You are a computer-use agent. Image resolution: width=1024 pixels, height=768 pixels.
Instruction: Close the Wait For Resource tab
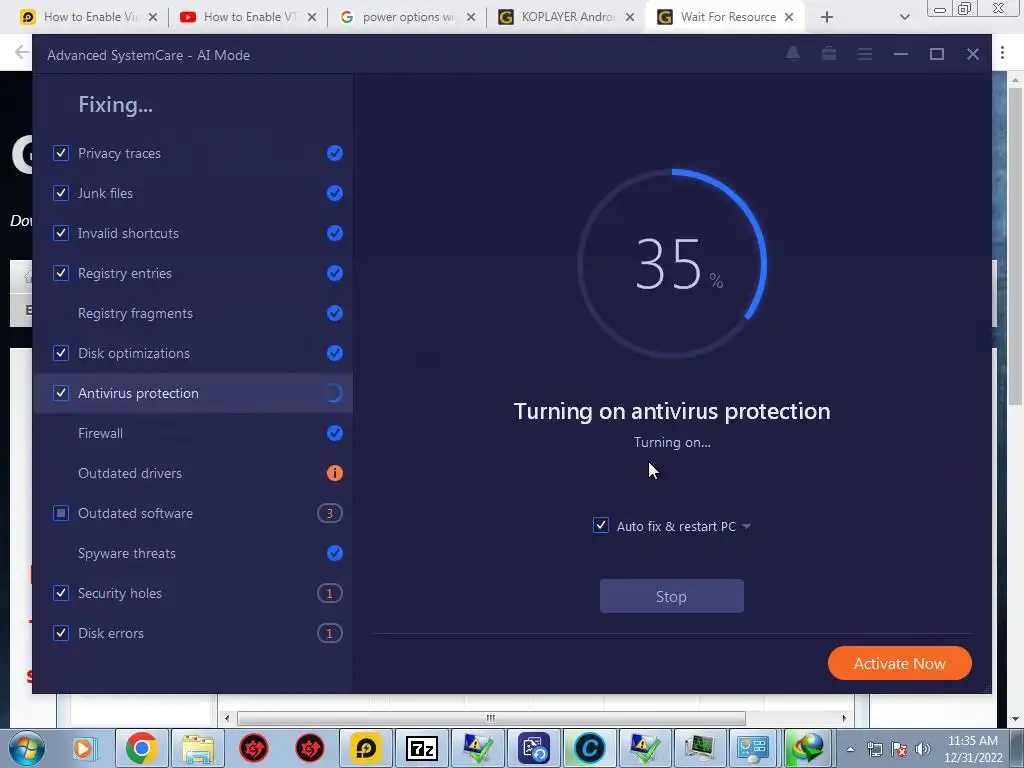[x=789, y=17]
